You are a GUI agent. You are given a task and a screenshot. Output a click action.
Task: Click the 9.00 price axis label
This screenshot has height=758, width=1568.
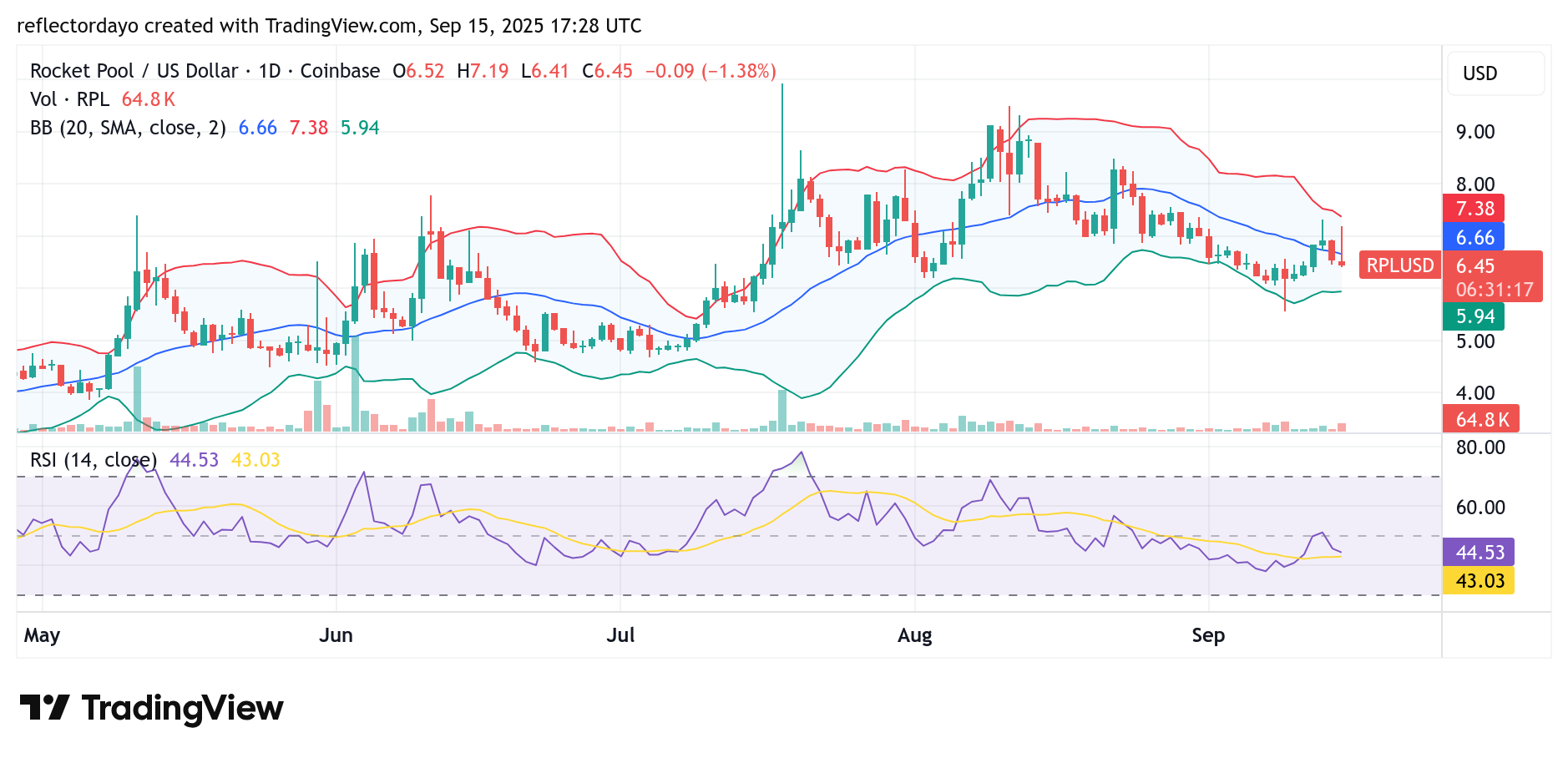click(x=1475, y=132)
